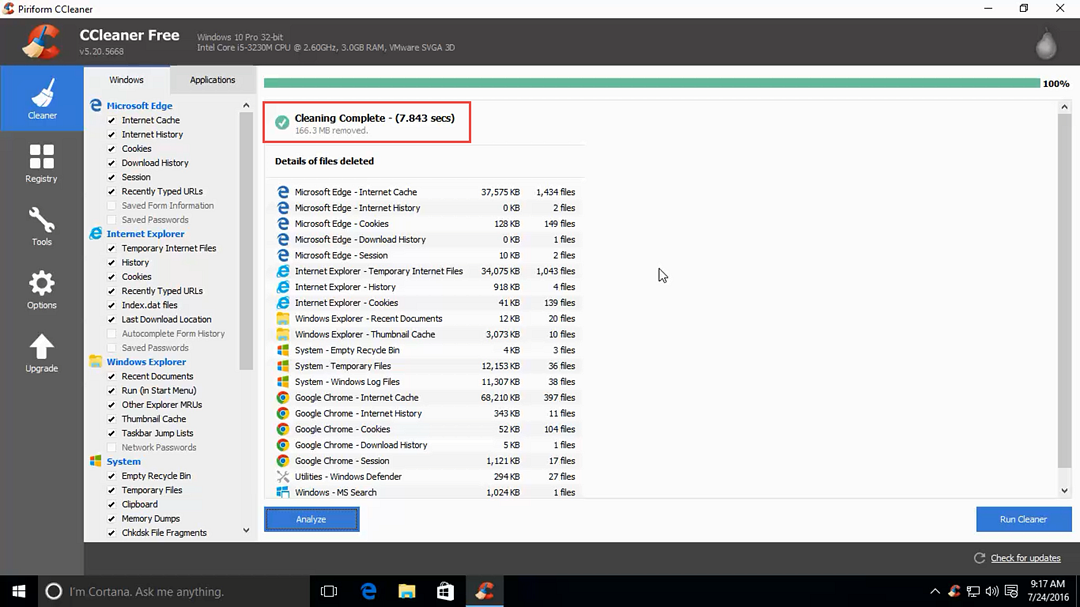Click the Edge icon on Internet Cache result row
Image resolution: width=1080 pixels, height=607 pixels.
point(282,192)
